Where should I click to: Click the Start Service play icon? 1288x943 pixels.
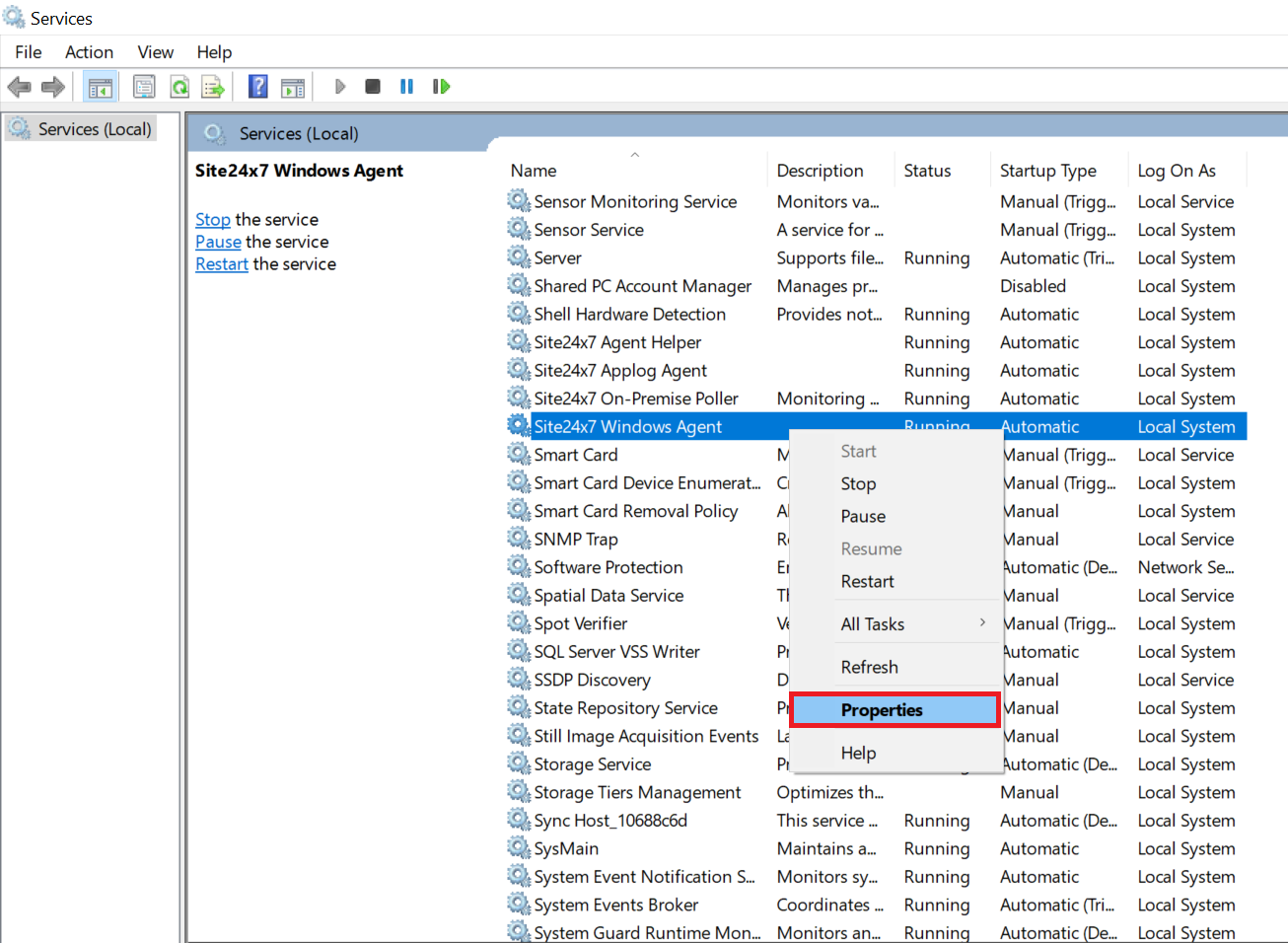(x=340, y=87)
